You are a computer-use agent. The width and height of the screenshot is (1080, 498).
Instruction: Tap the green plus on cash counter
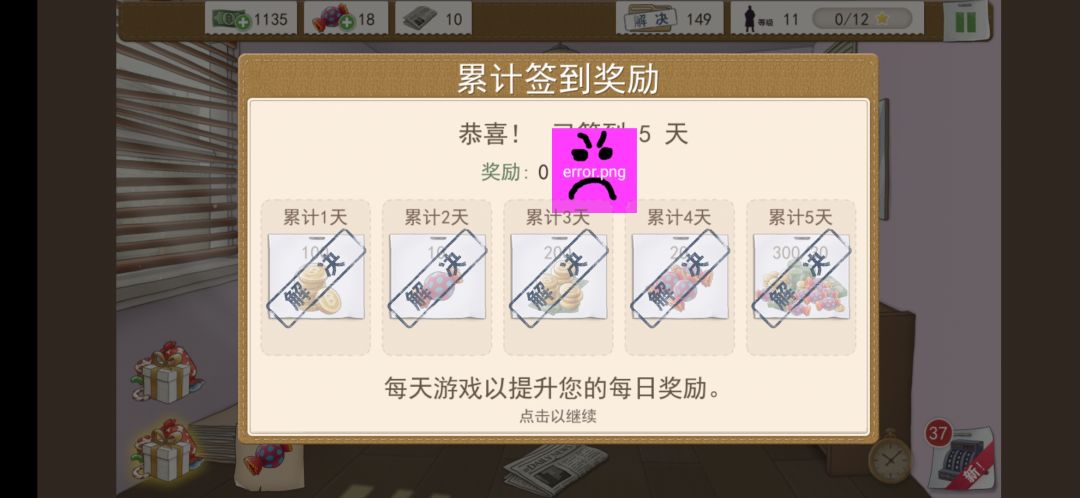(x=242, y=22)
